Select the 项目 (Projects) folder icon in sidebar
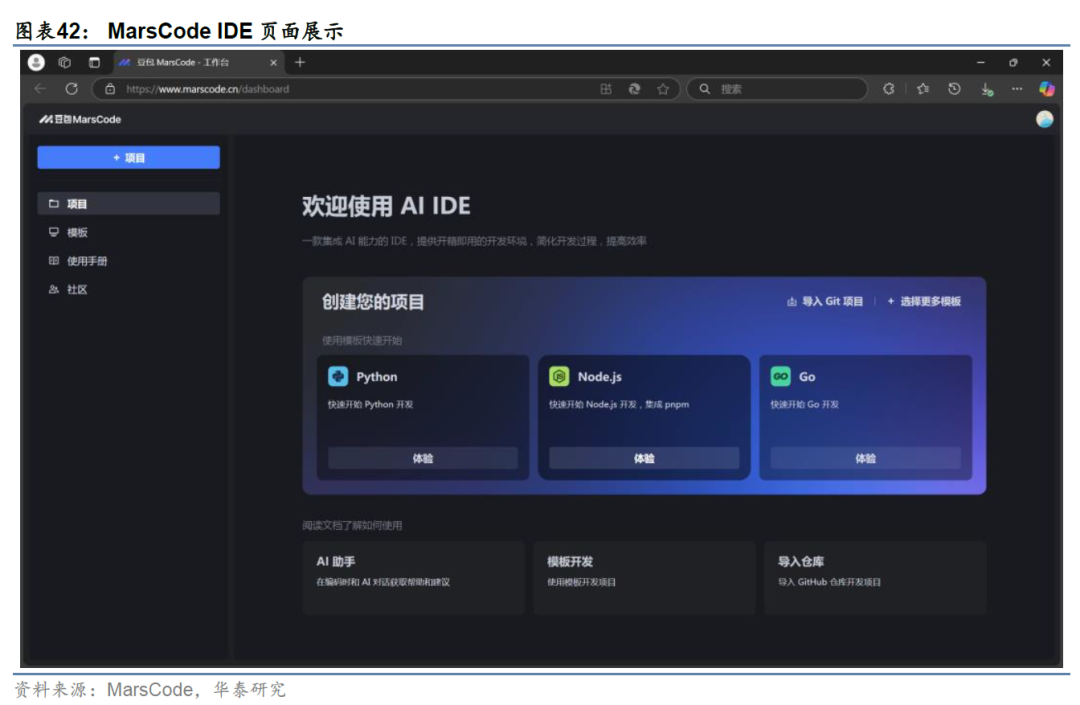 [55, 203]
